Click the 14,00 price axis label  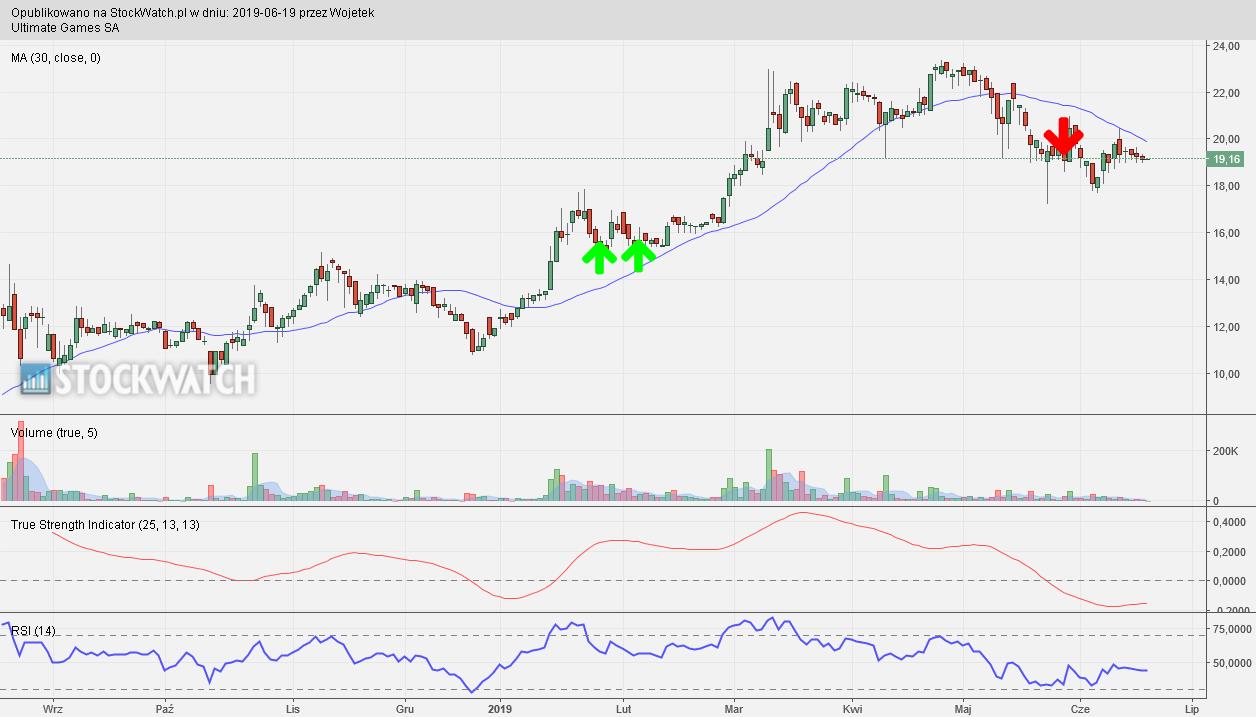click(1226, 280)
